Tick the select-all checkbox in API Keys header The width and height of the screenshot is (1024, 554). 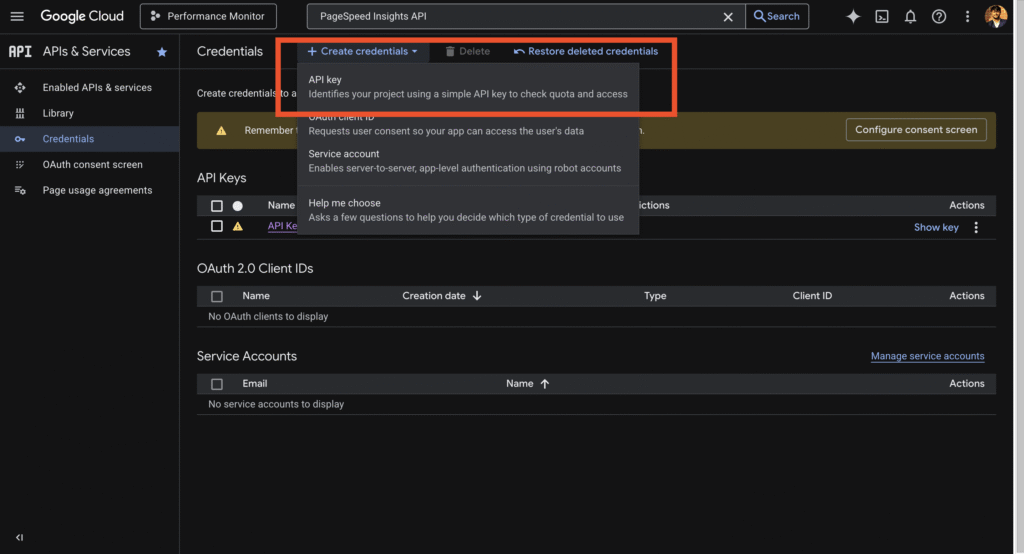217,206
